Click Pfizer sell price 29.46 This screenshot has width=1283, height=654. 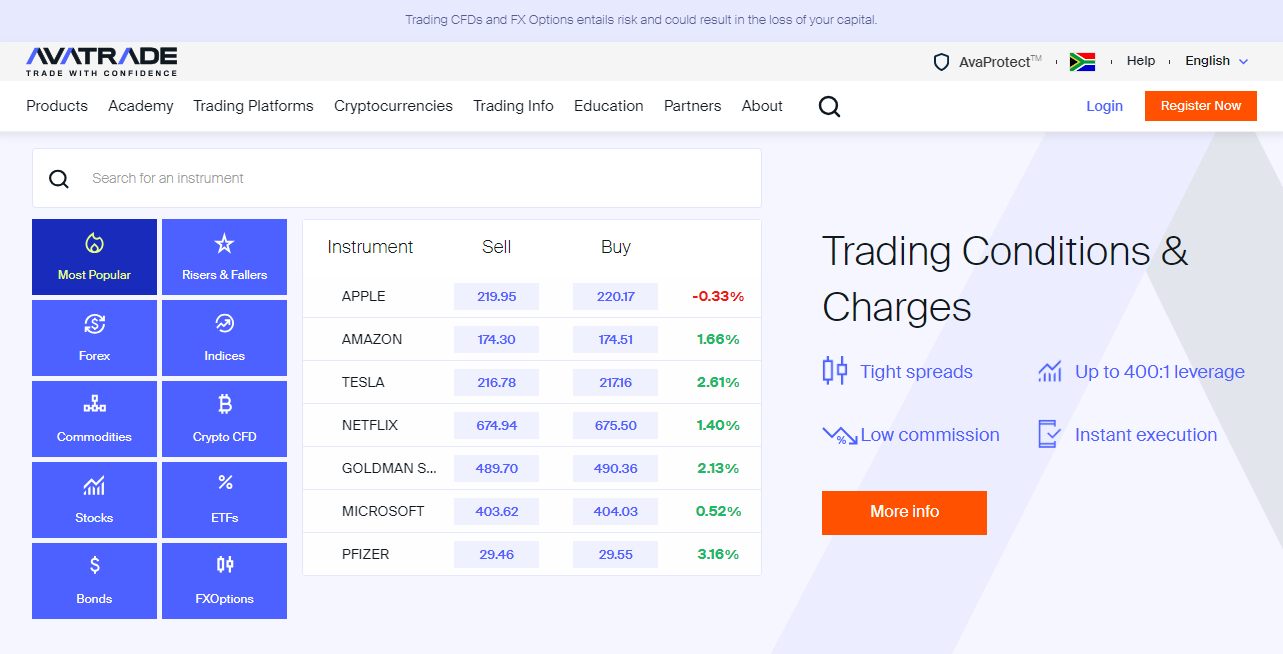click(x=496, y=554)
